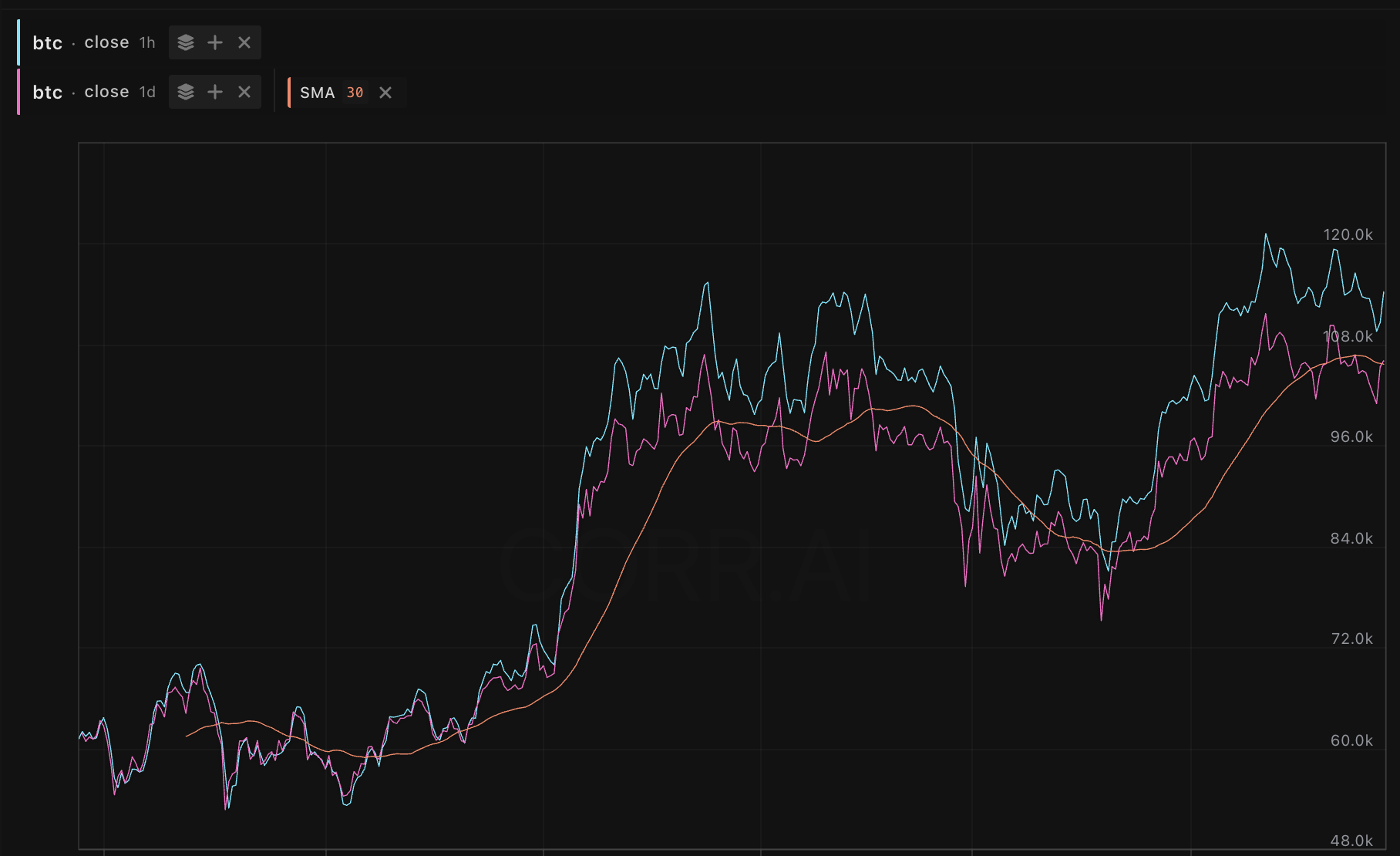Remove the SMA 30 indicator
The width and height of the screenshot is (1400, 856).
point(385,93)
